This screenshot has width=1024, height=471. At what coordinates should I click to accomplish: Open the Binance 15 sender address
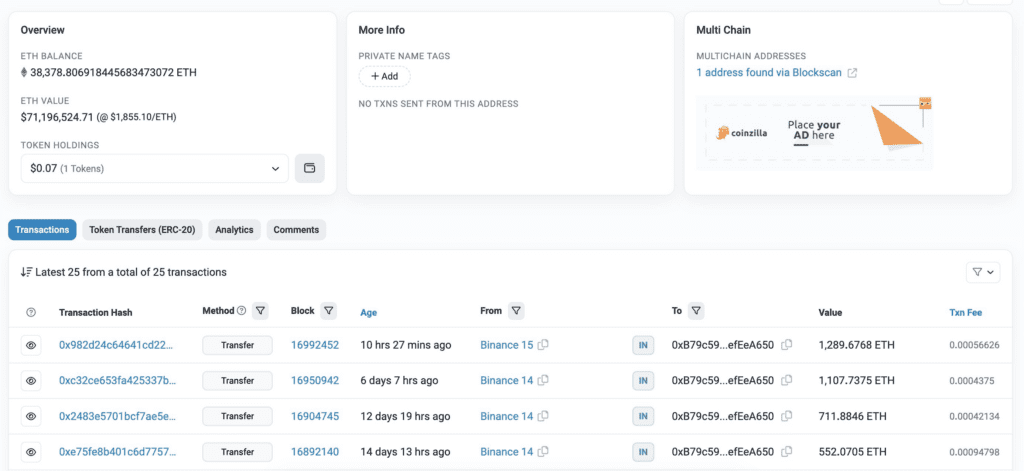pyautogui.click(x=507, y=345)
